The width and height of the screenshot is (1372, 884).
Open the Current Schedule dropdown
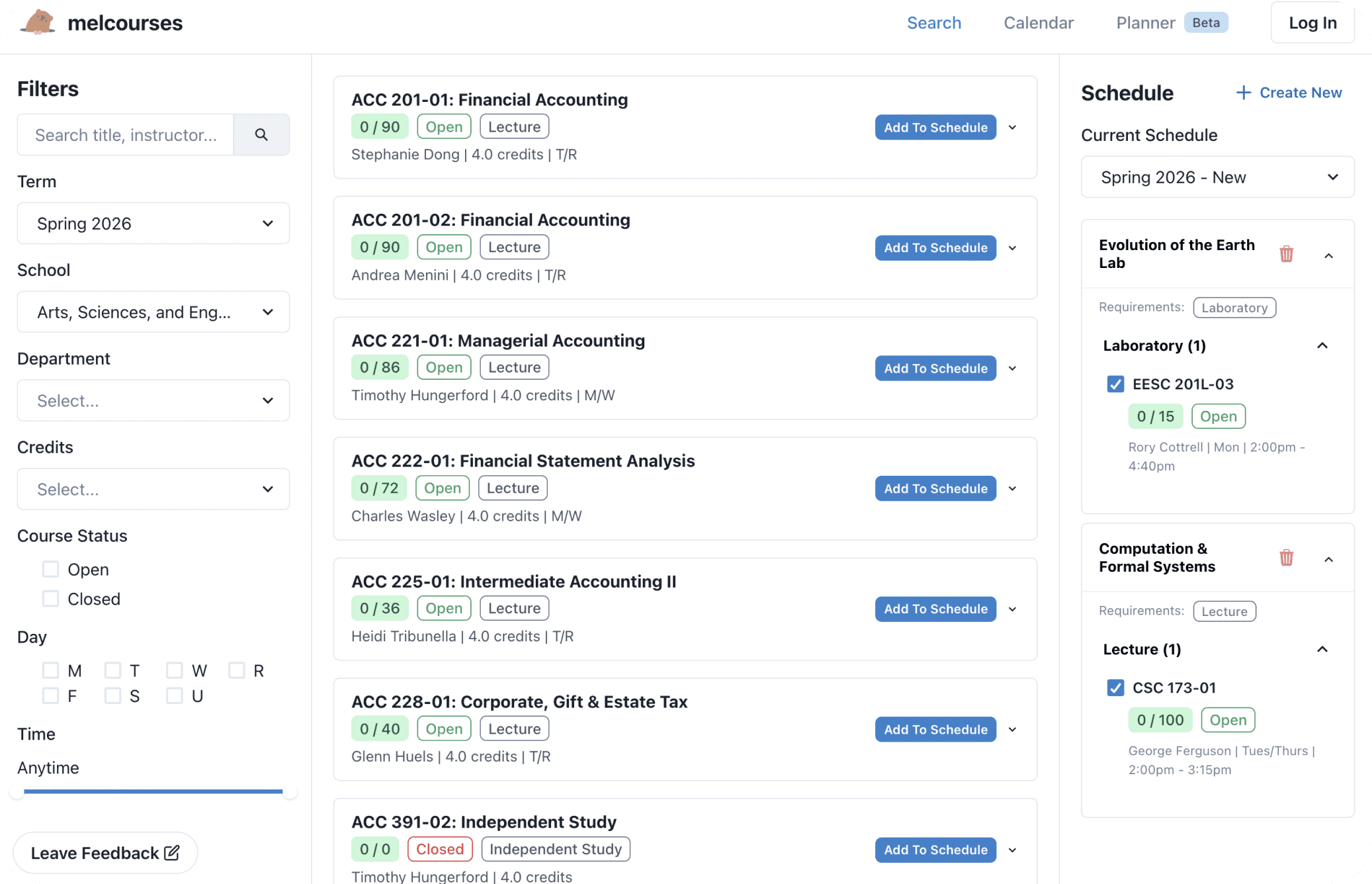1217,177
